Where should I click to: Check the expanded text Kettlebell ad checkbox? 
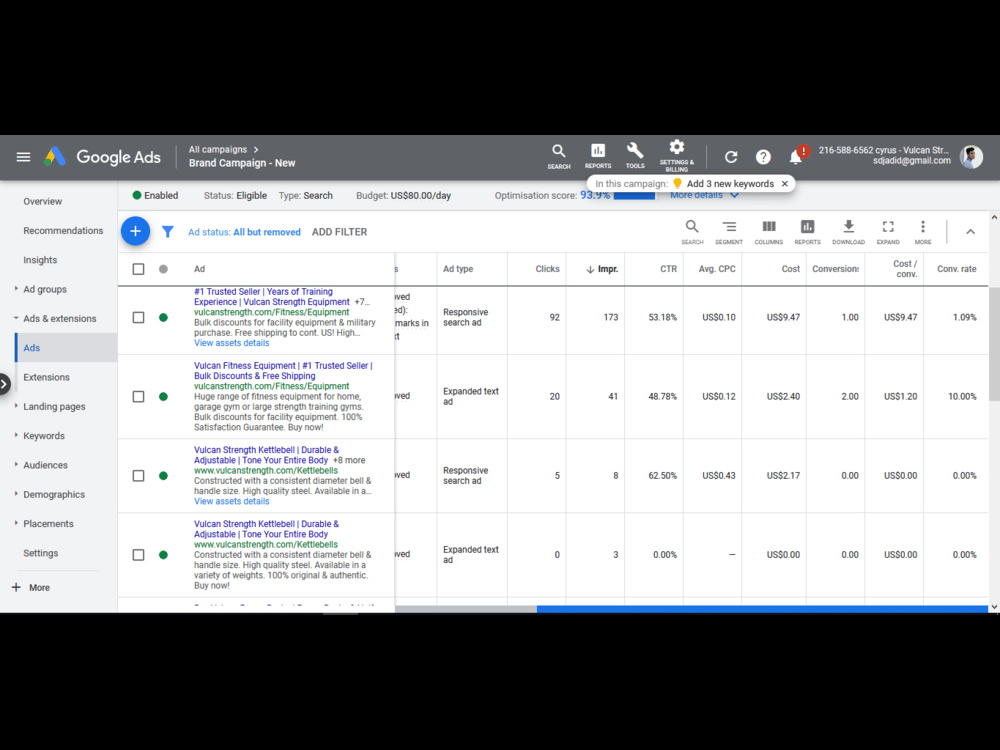point(138,555)
